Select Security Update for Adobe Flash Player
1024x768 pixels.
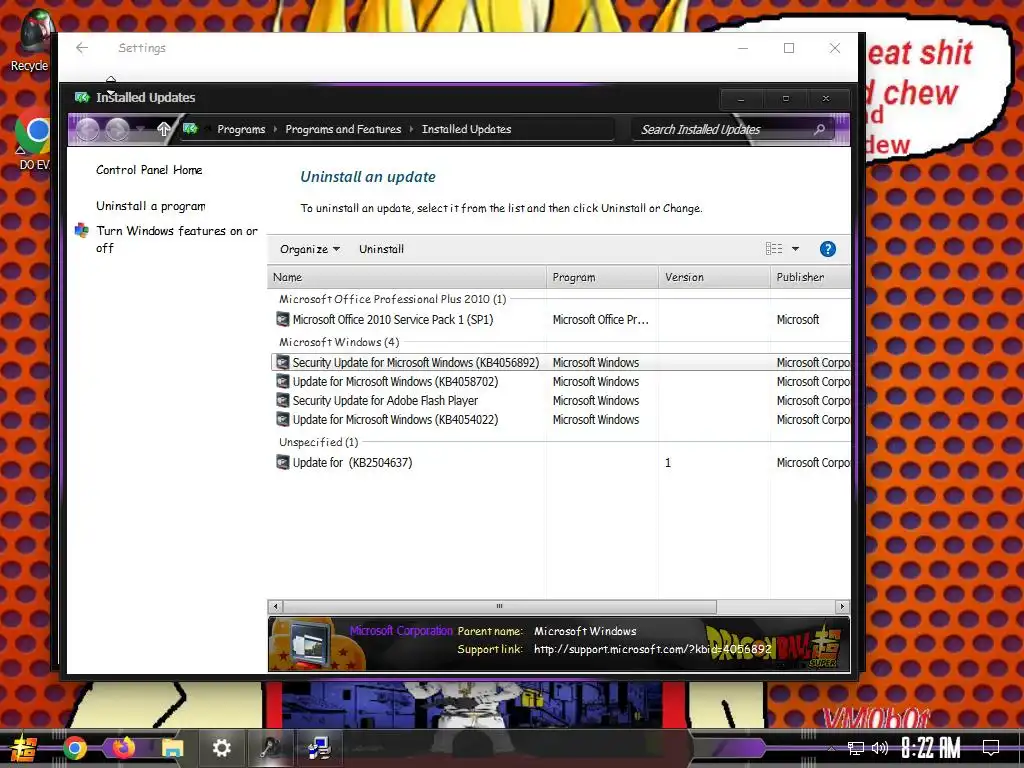coord(385,400)
